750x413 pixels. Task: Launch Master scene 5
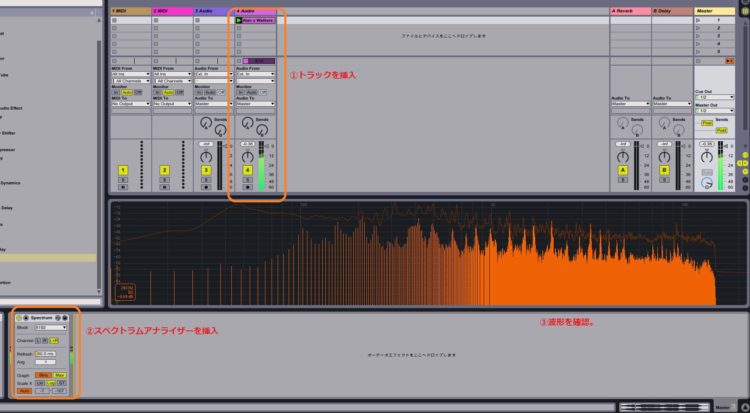698,52
